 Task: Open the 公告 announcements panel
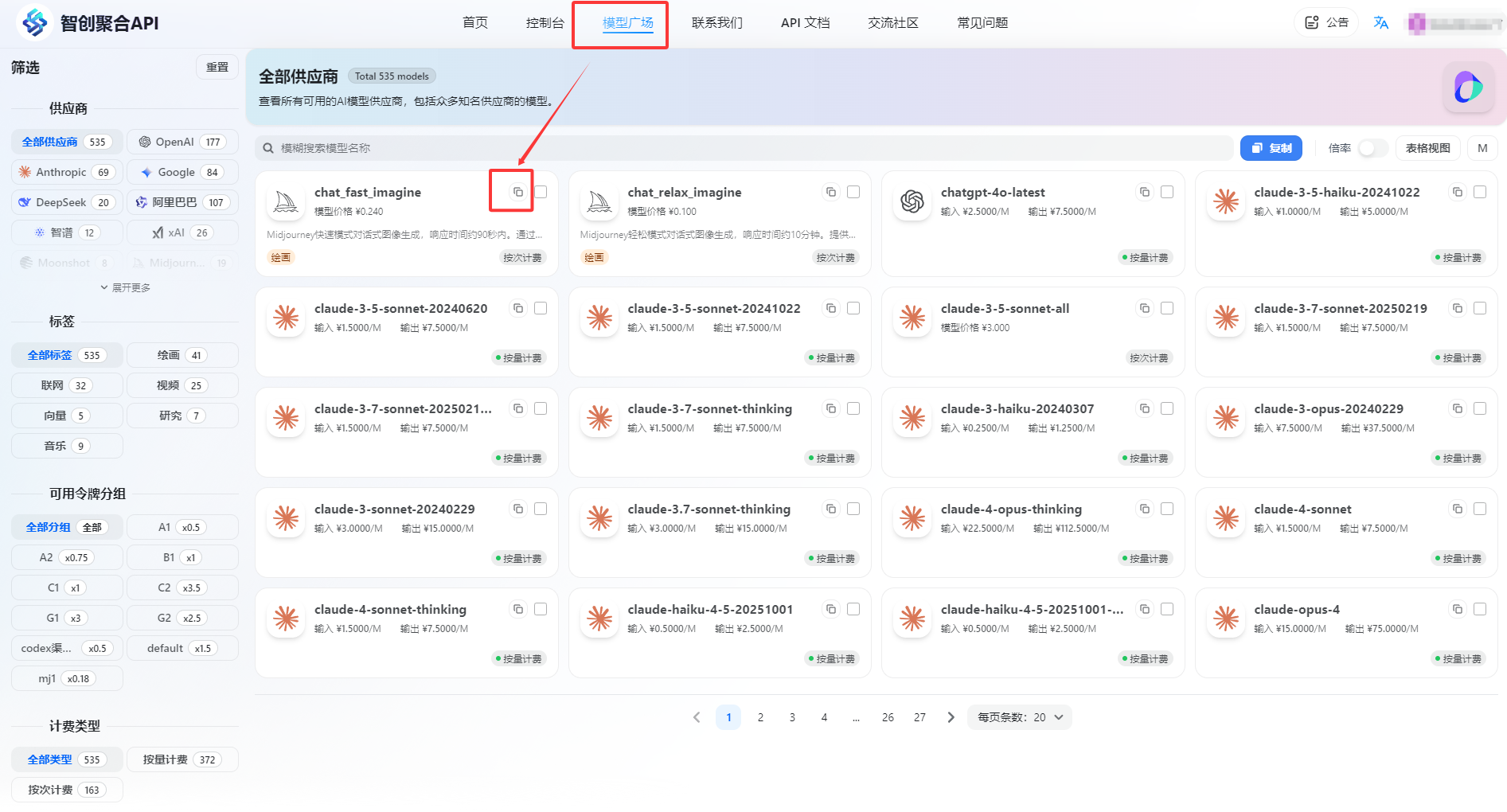coord(1325,22)
